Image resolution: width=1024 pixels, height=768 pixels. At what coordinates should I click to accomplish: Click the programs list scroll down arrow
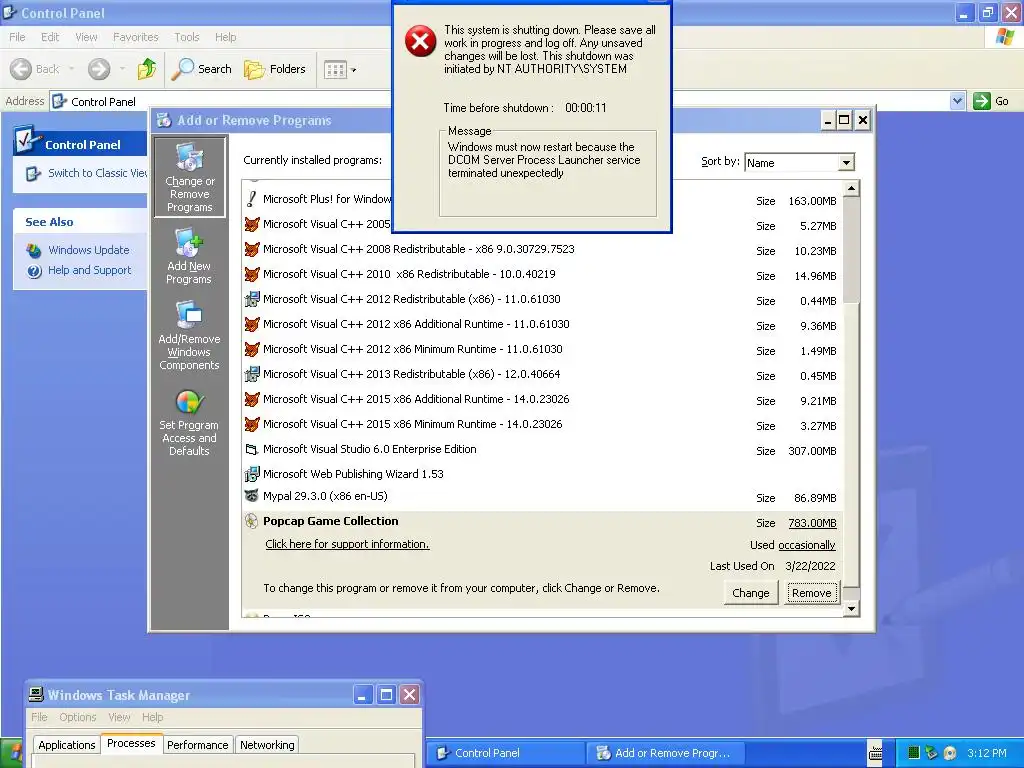[851, 608]
